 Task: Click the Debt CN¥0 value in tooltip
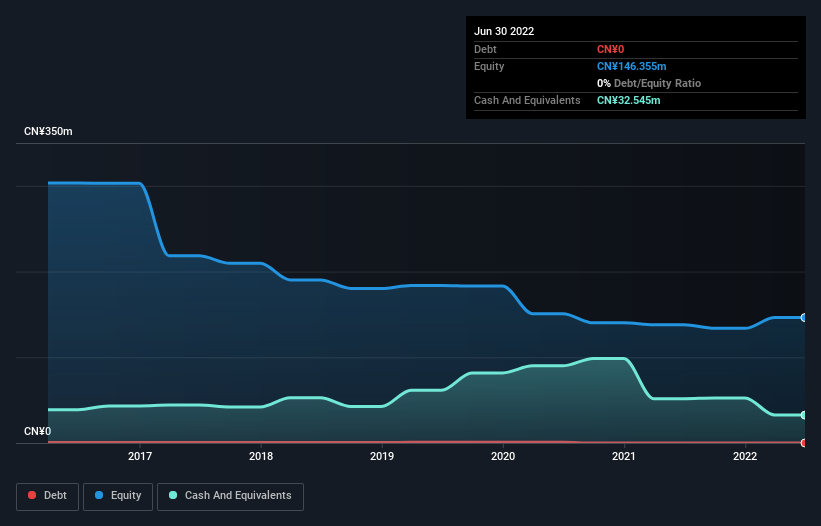coord(611,49)
